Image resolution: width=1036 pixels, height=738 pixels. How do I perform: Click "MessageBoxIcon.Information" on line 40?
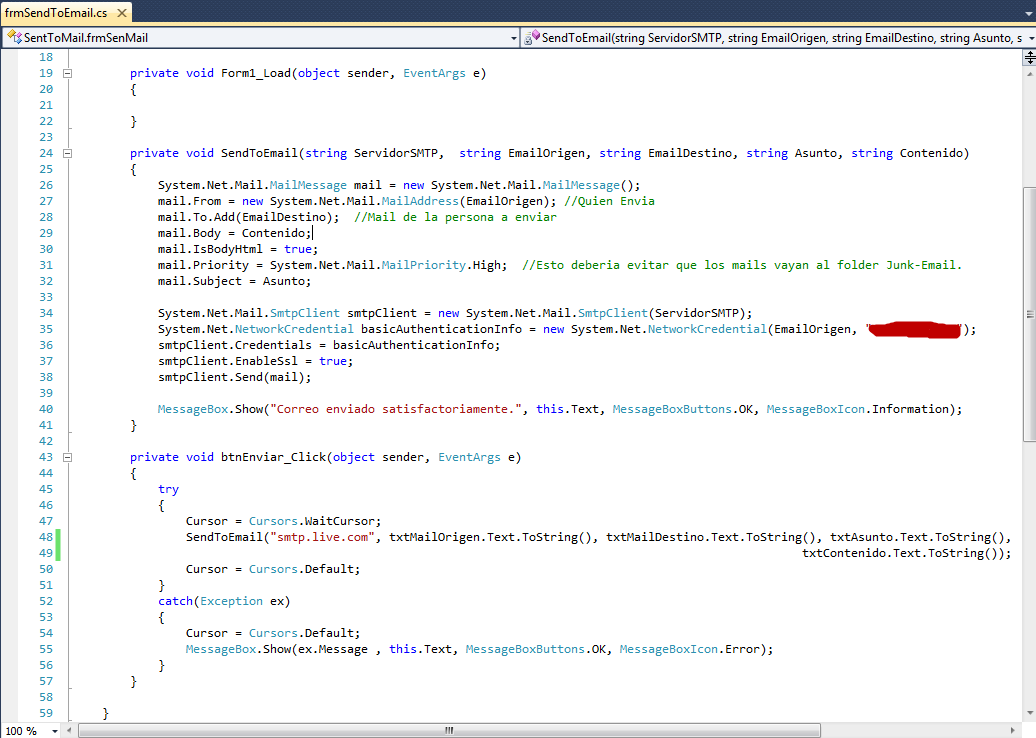[857, 409]
